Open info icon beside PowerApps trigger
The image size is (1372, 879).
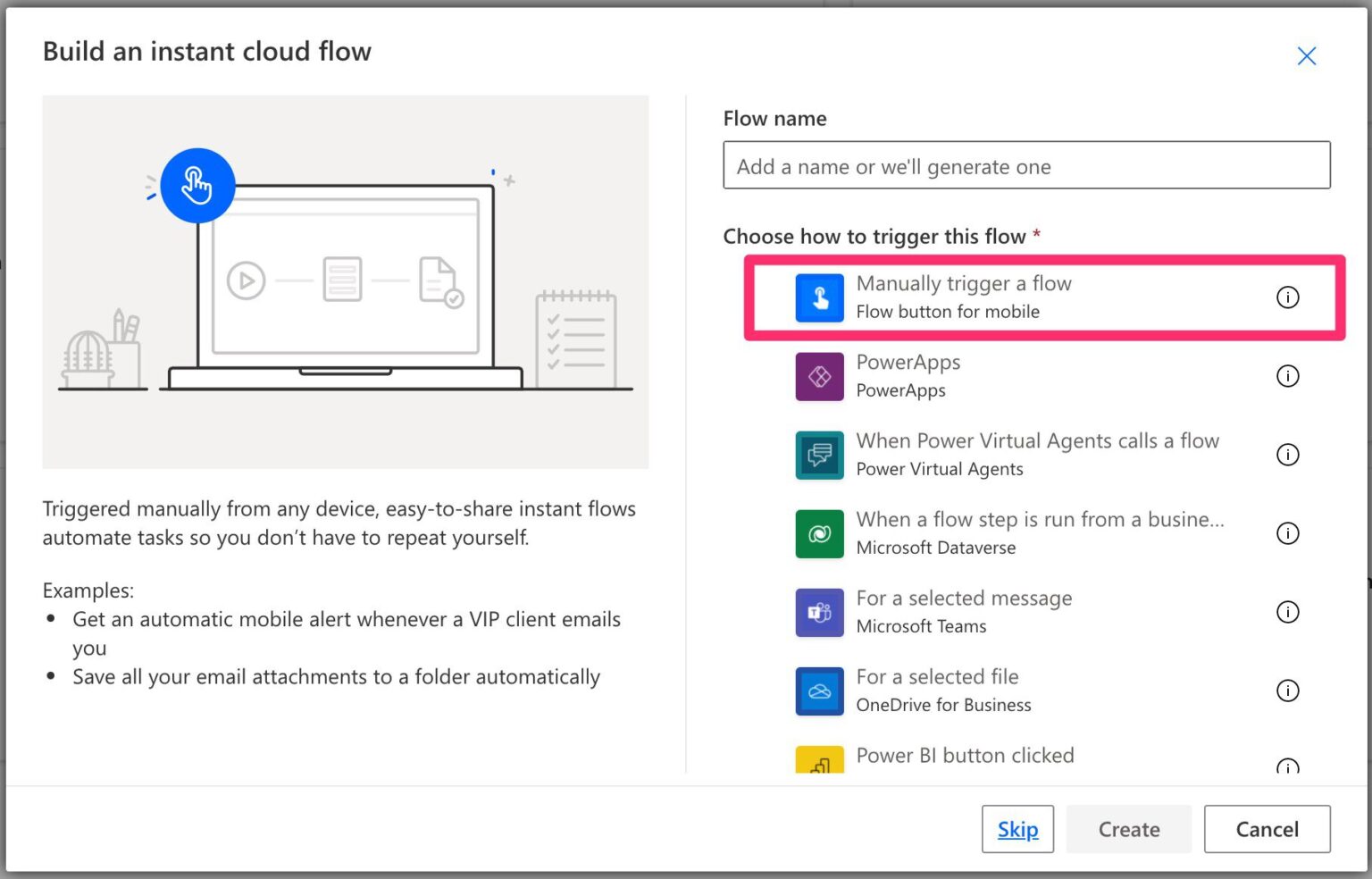click(1287, 376)
